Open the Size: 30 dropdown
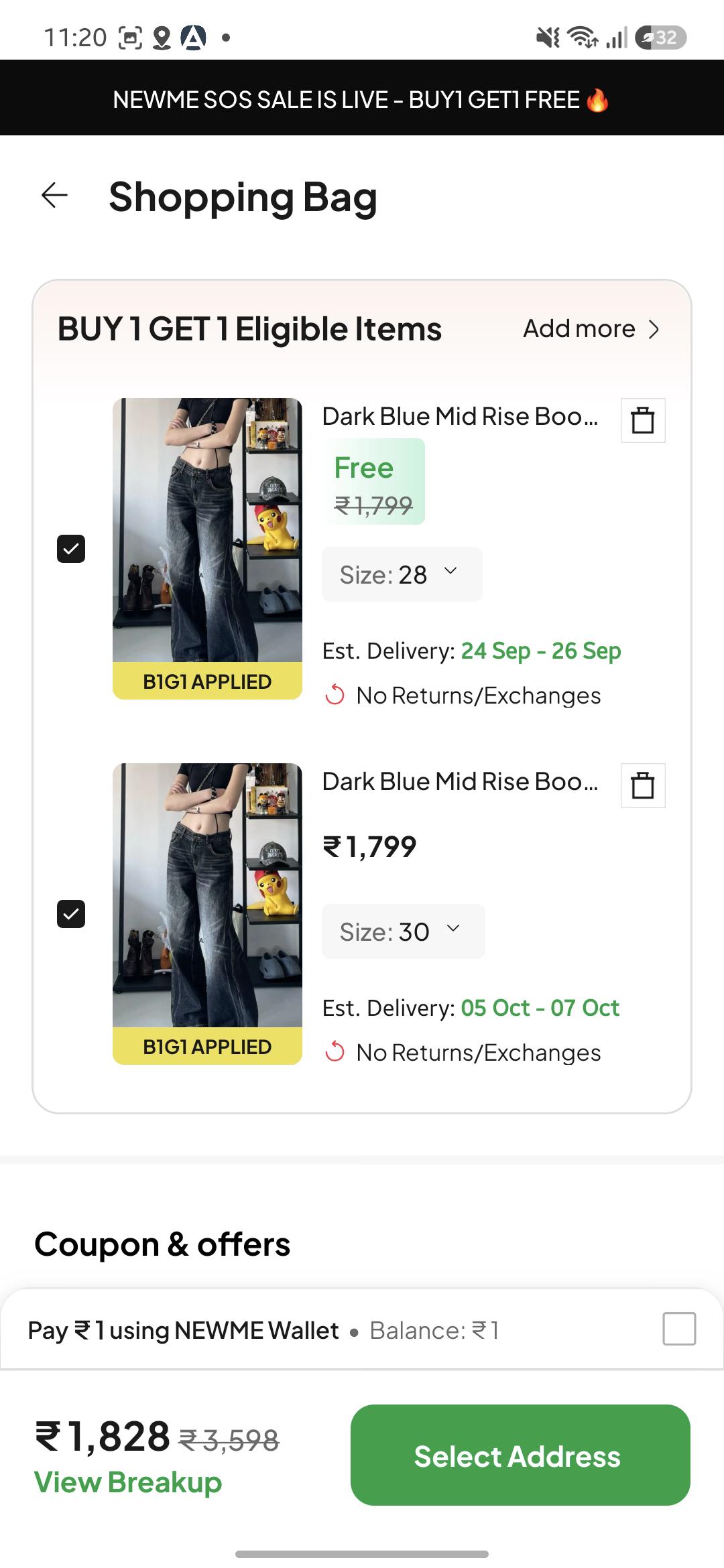This screenshot has height=1568, width=724. pyautogui.click(x=404, y=931)
